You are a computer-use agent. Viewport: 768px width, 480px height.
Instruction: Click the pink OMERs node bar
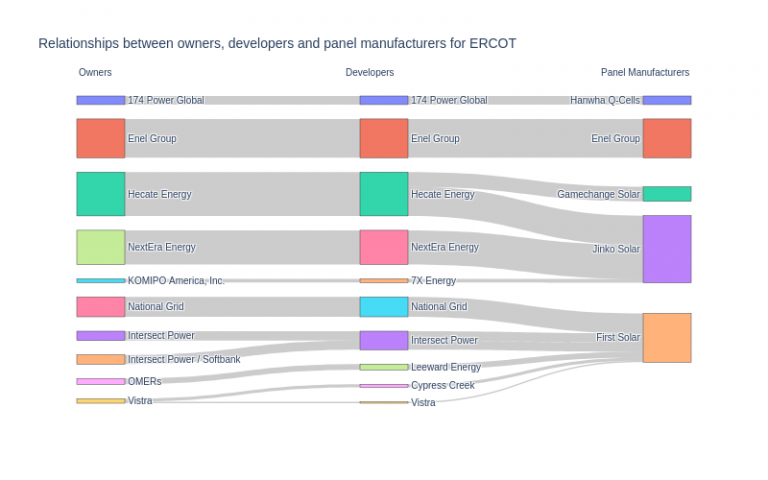point(100,382)
